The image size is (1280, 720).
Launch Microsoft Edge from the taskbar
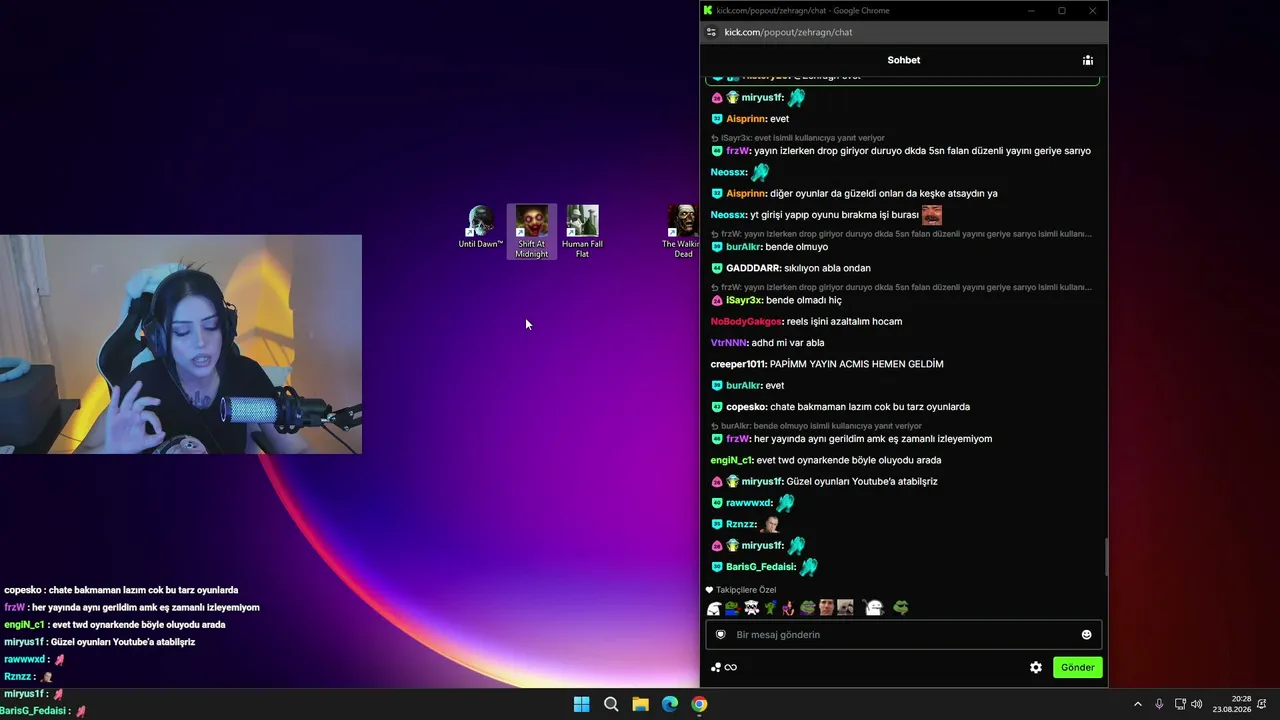[670, 704]
